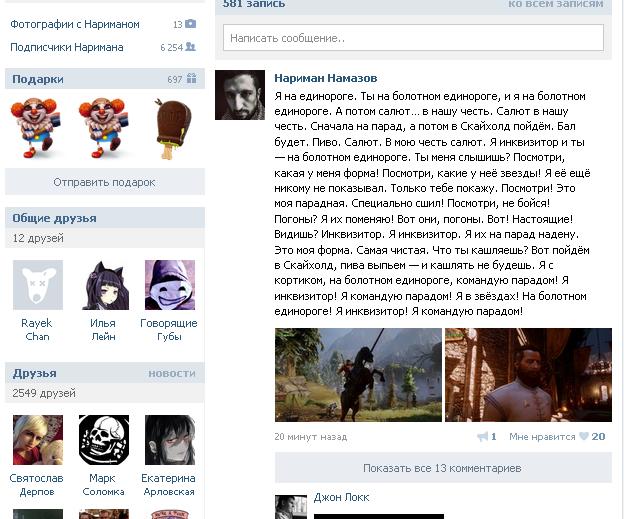631x519 pixels.
Task: Click Марк Соломка name link
Action: click(x=103, y=485)
